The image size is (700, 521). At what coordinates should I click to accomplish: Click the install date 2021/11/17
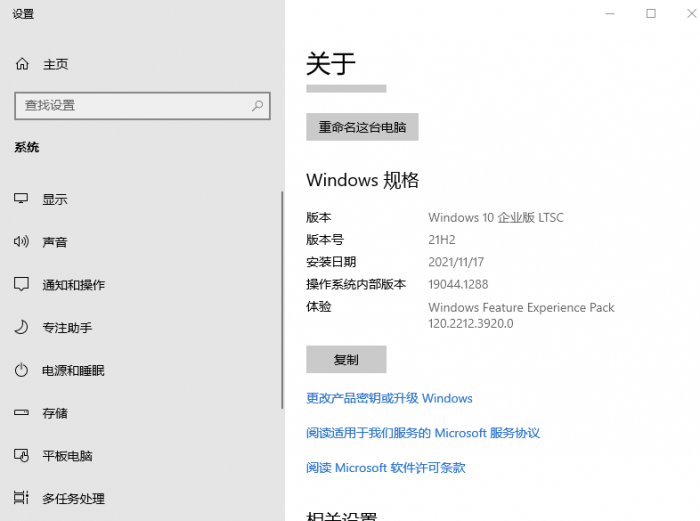coord(456,262)
